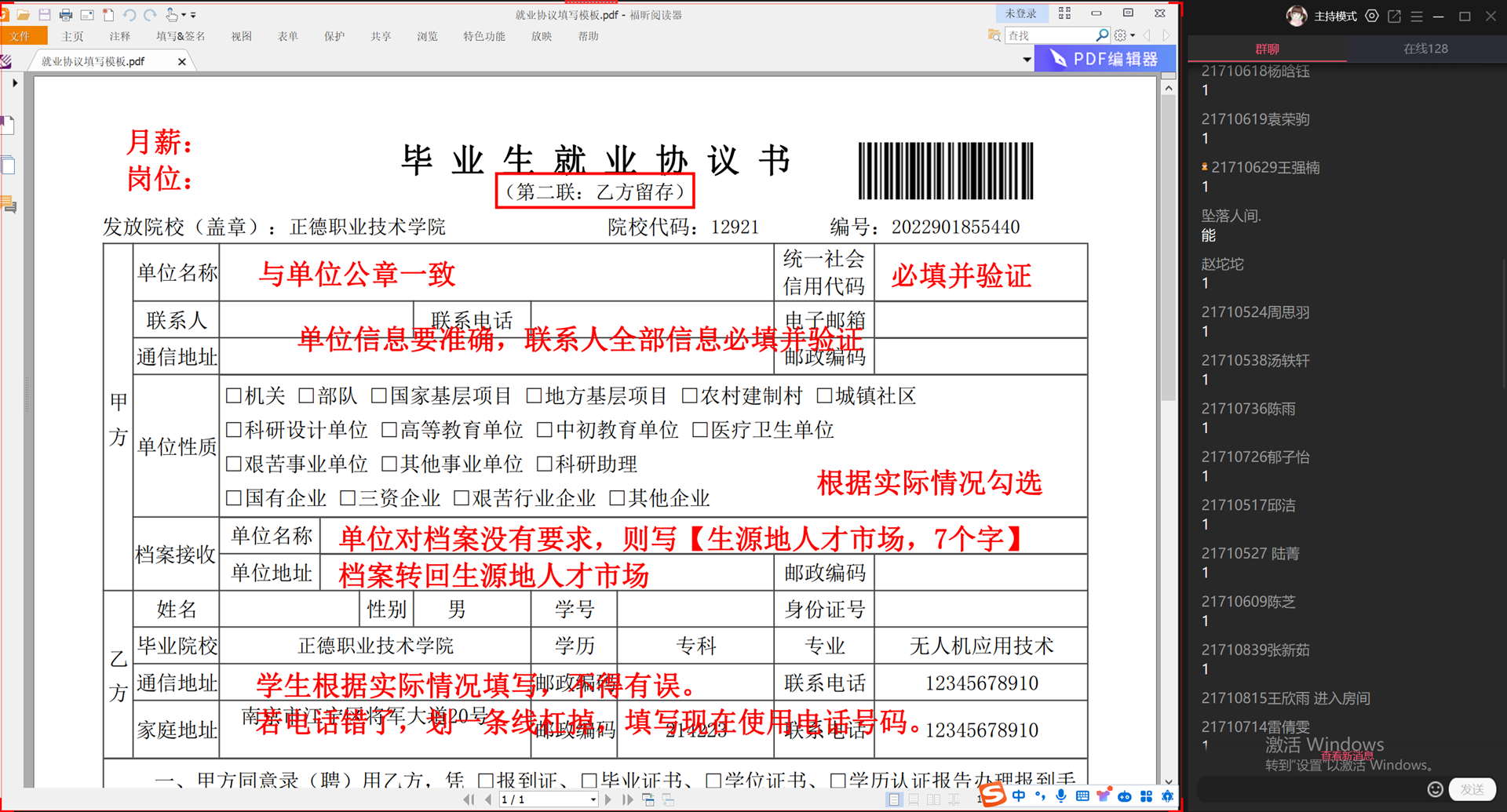Open the 保护 ribbon tab
This screenshot has width=1507, height=812.
tap(334, 36)
